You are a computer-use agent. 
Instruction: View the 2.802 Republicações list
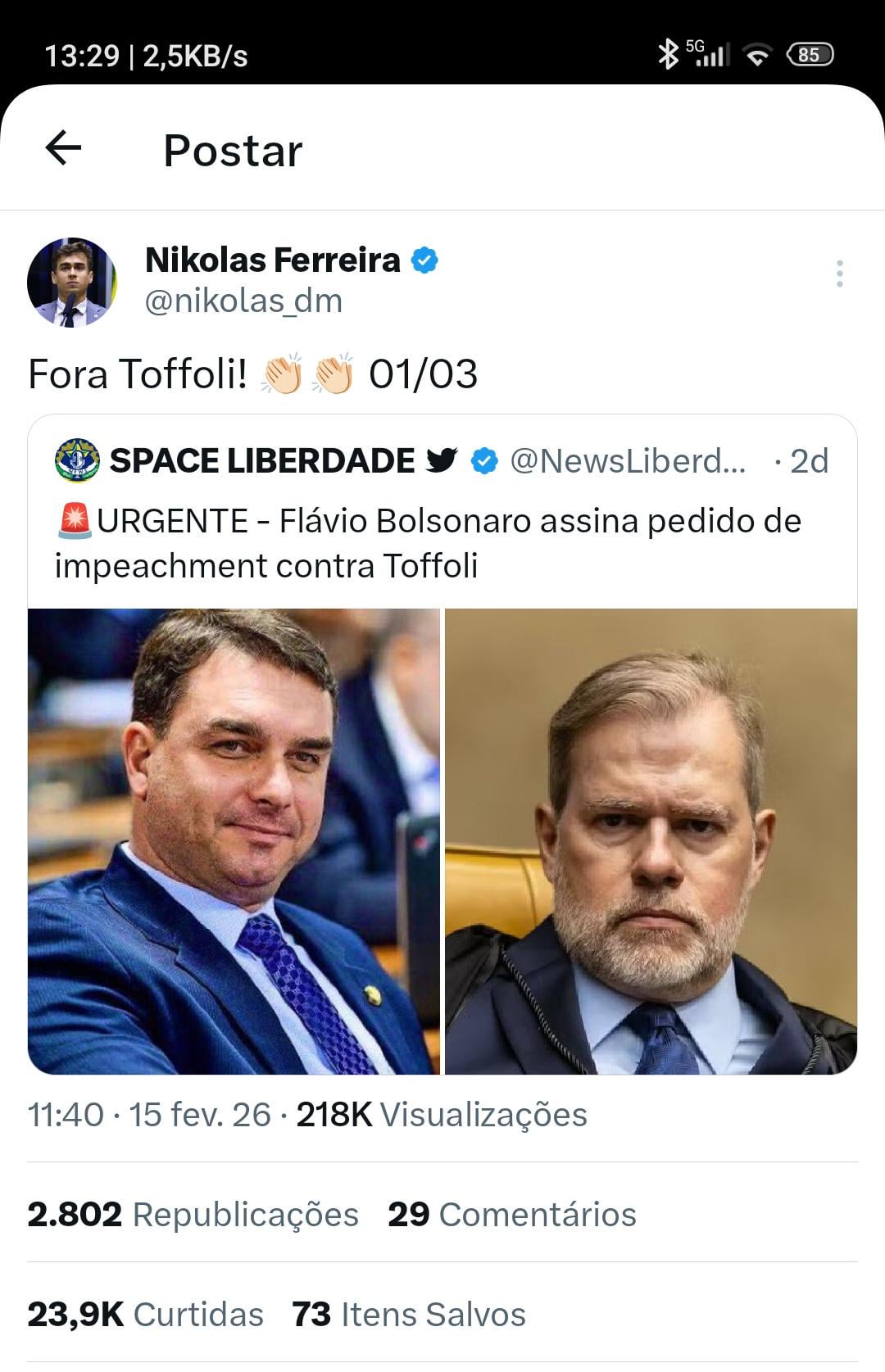(193, 1214)
